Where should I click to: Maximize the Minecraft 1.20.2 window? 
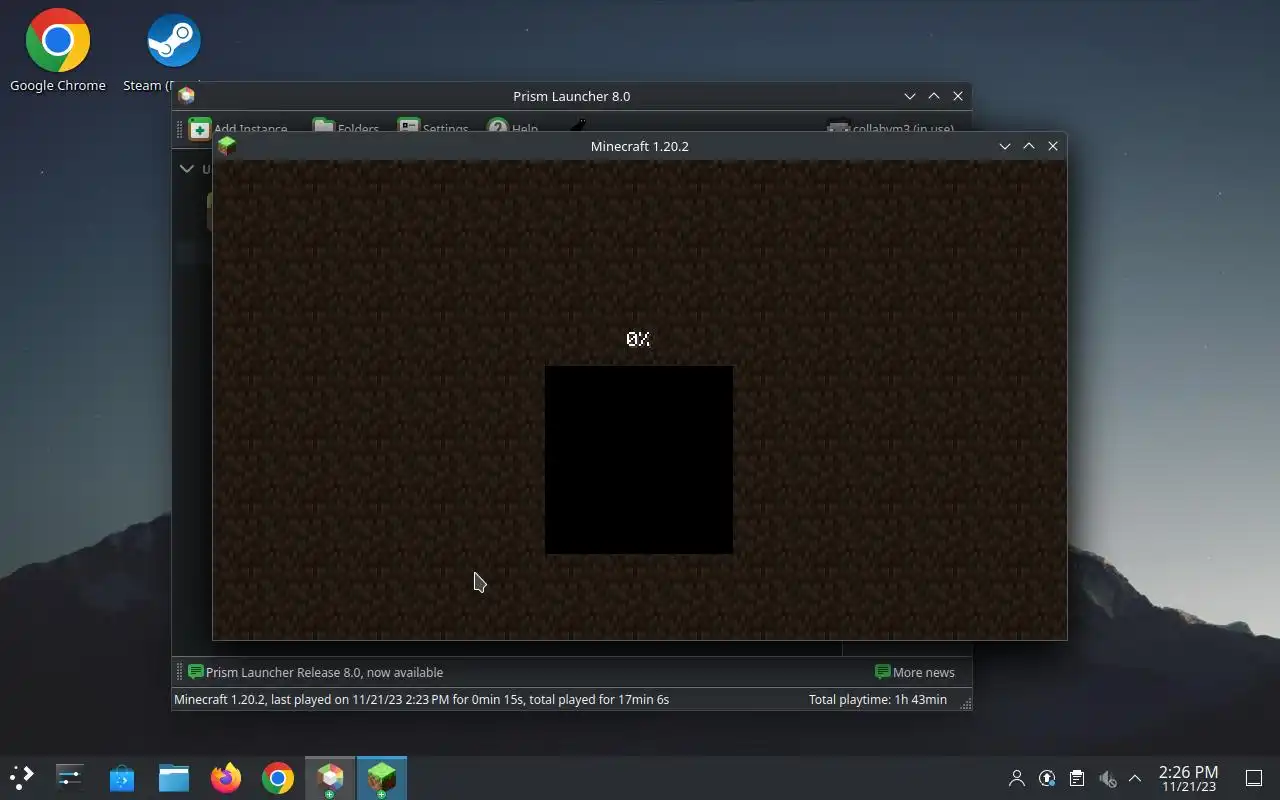coord(1029,146)
